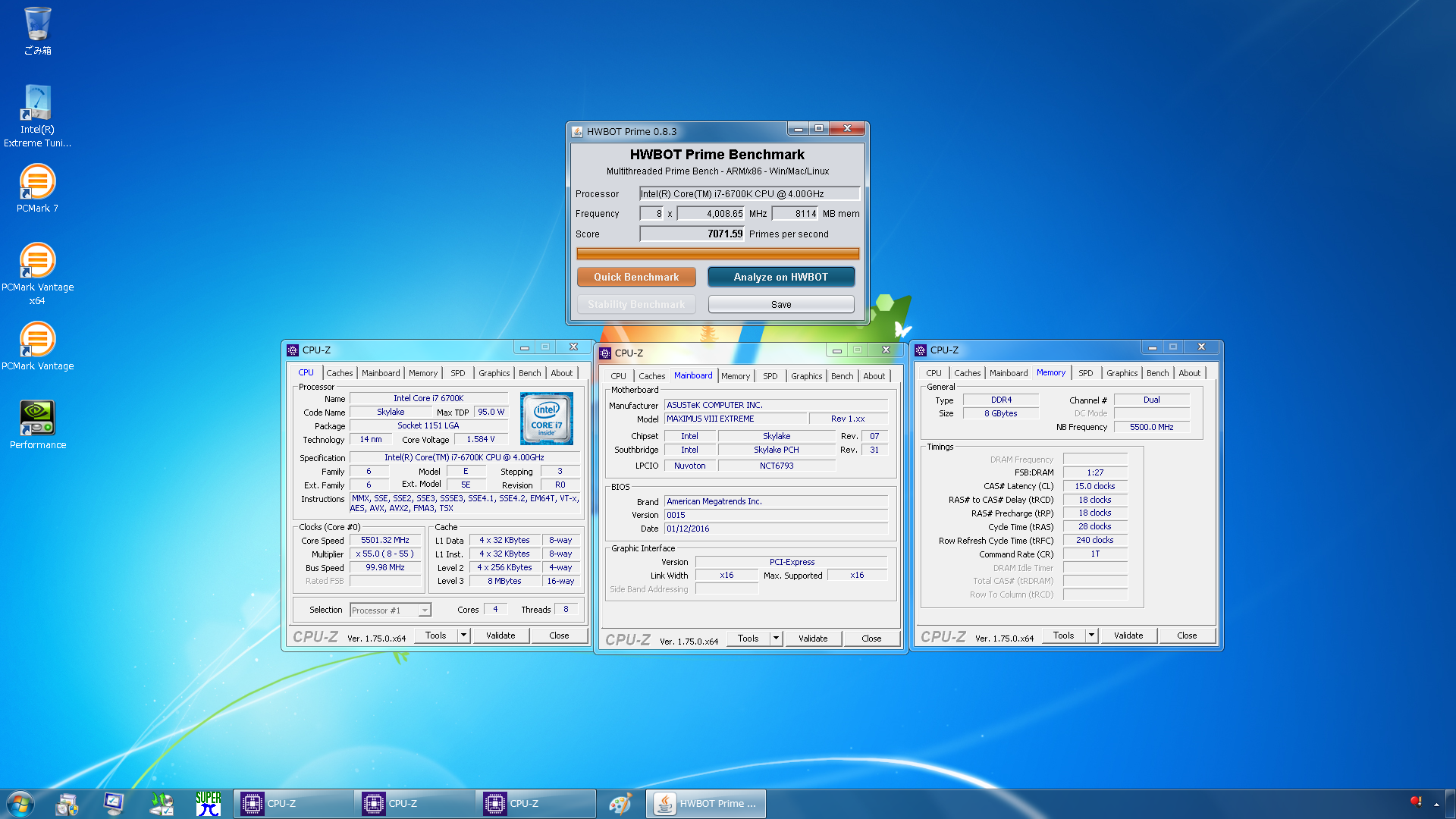Image resolution: width=1456 pixels, height=819 pixels.
Task: Switch to first CPU-Z taskbar button
Action: point(293,804)
